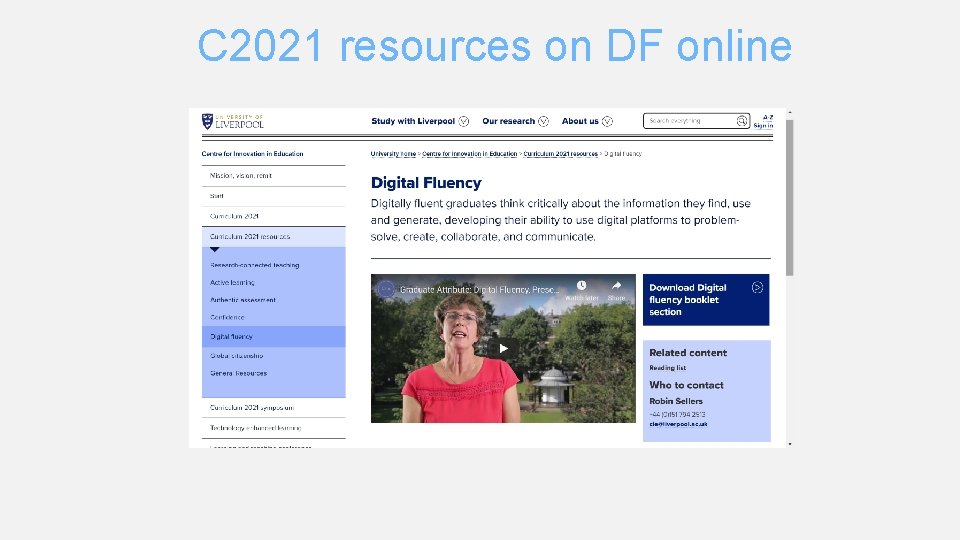Click the Robin Sellers contact name

pos(676,401)
